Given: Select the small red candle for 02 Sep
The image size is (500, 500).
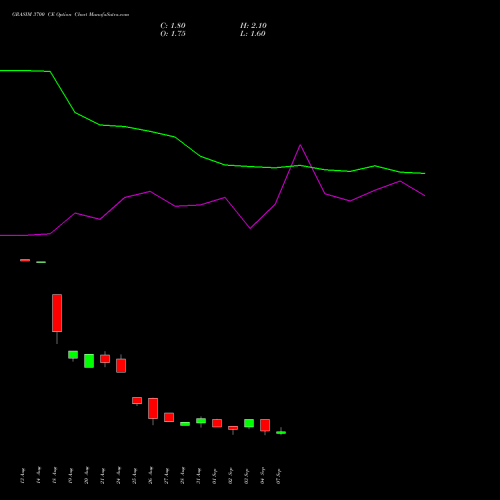Looking at the screenshot, I should [x=233, y=428].
